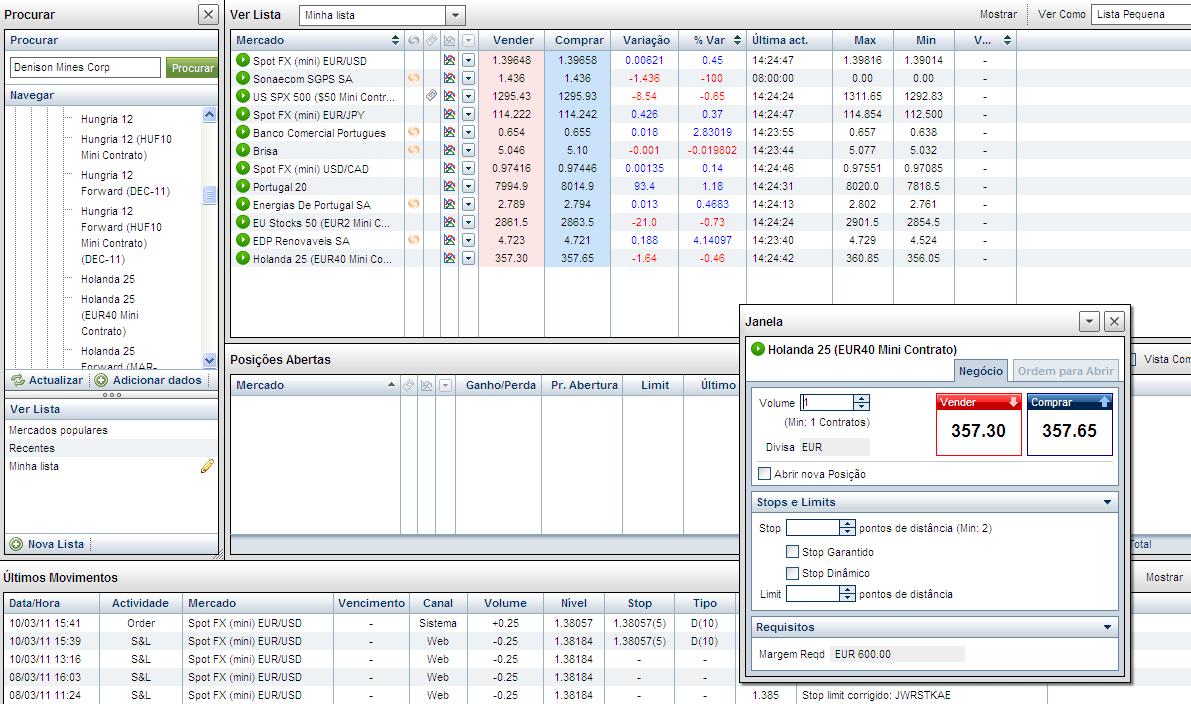Open Ver Como dropdown showing Lista Pequena
1191x704 pixels.
[x=1141, y=14]
